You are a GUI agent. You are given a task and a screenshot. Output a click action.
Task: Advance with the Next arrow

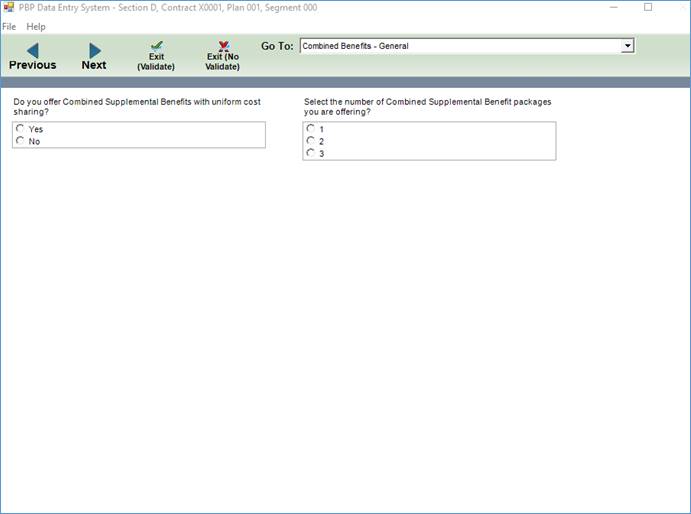(94, 57)
